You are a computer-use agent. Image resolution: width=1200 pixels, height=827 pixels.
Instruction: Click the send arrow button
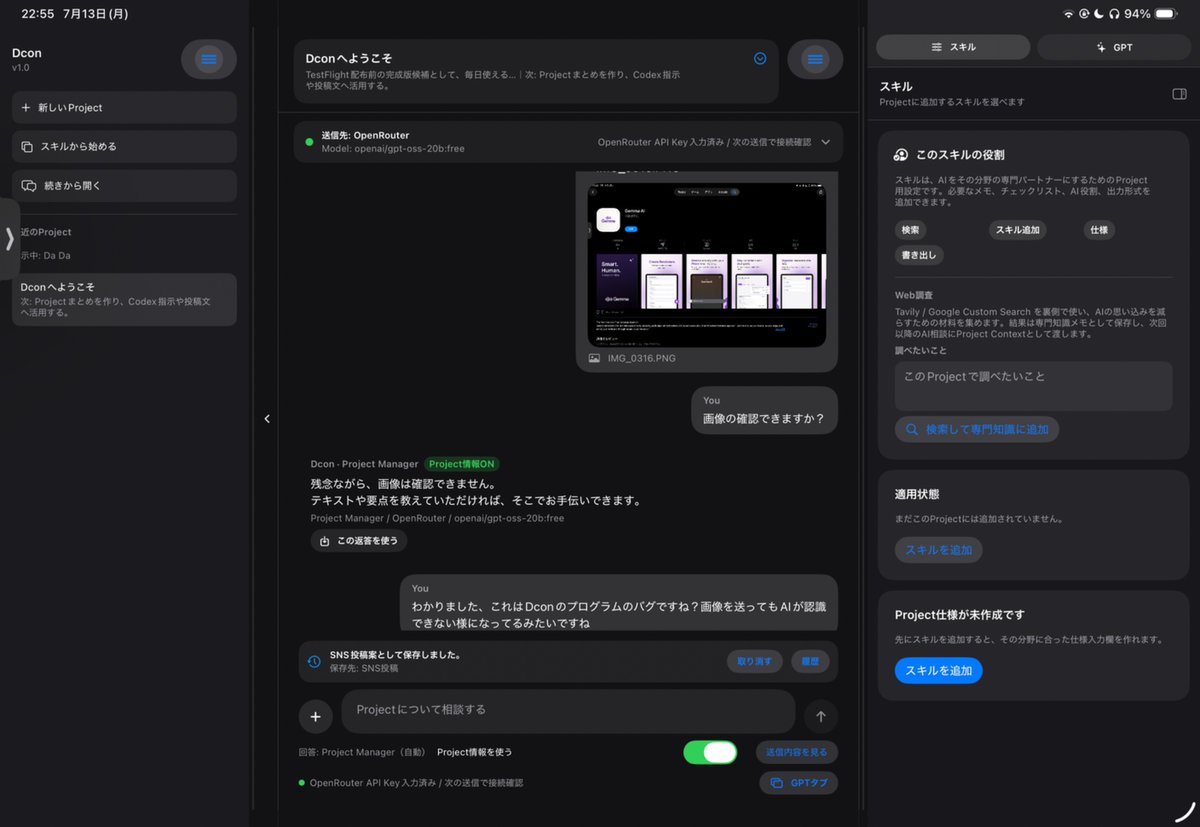point(821,716)
